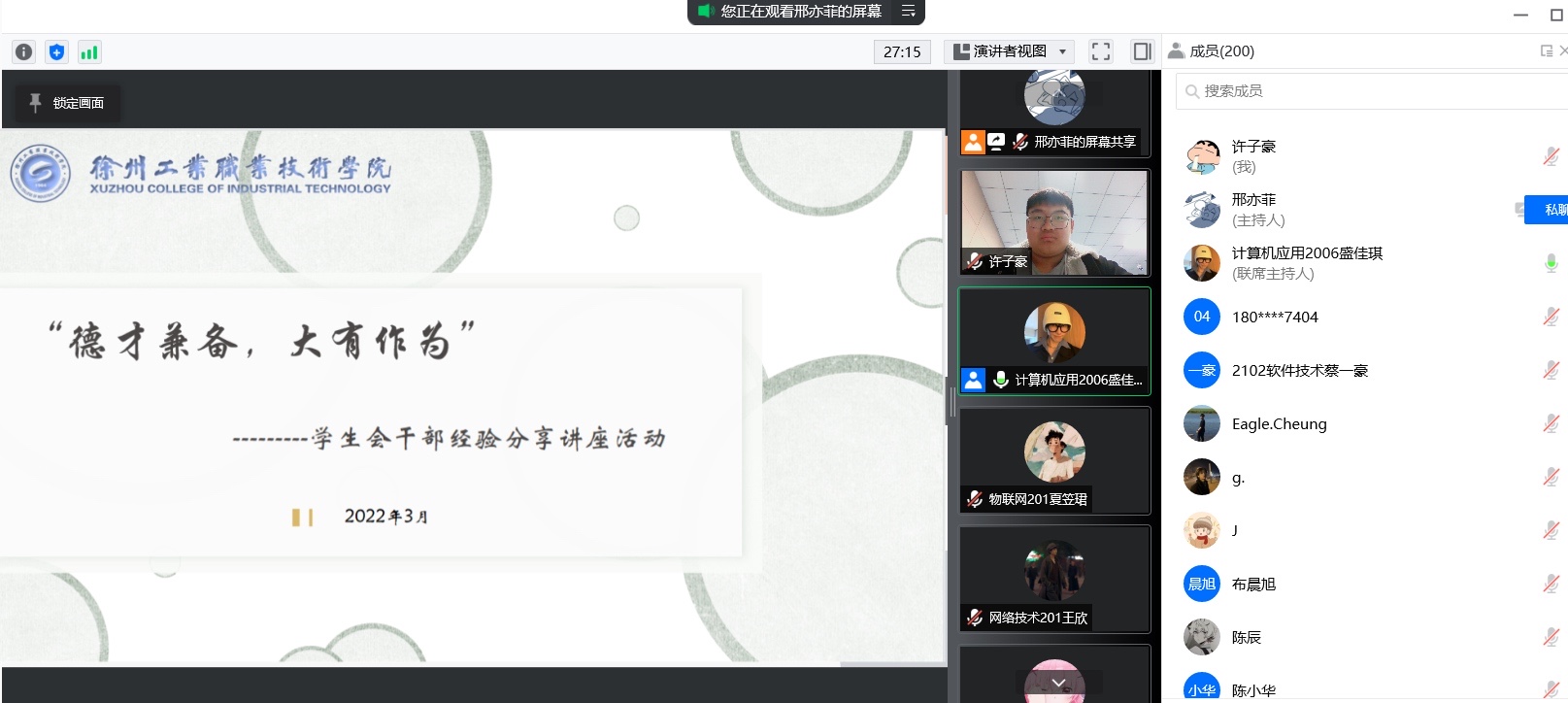Click g.'s dark avatar photo
Viewport: 1568px width, 703px height.
coord(1202,477)
